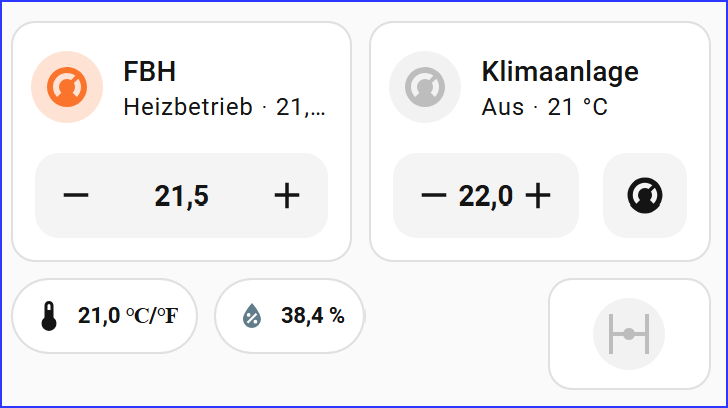Click the water drop humidity icon

(x=252, y=317)
